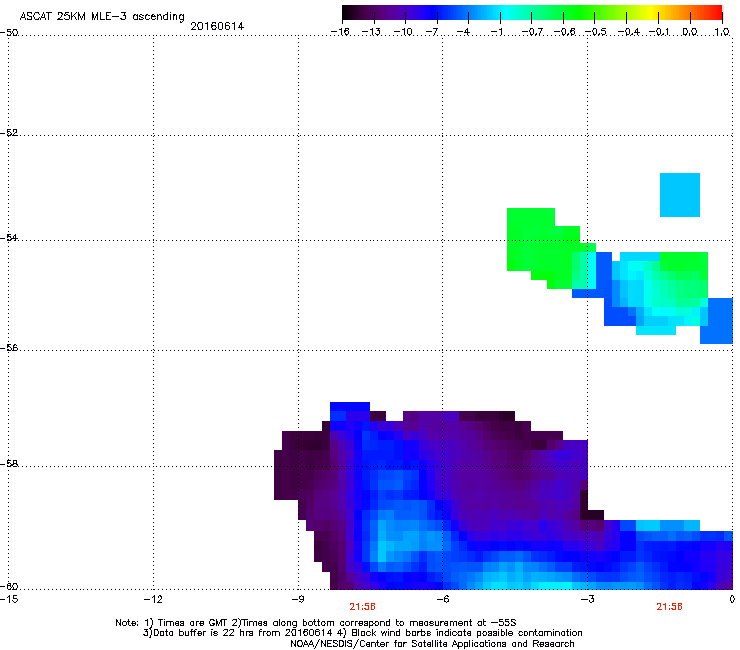Click the colorbar label "0.0"
The width and height of the screenshot is (740, 650).
pyautogui.click(x=690, y=32)
